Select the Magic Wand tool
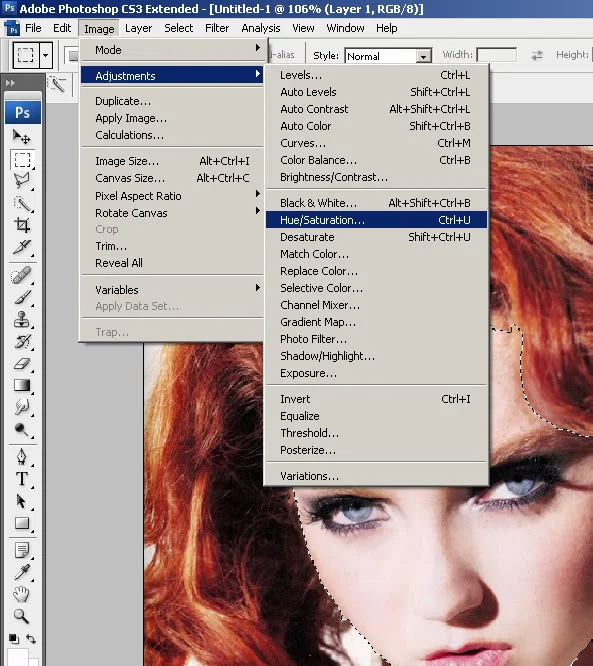Screen dimensions: 593x666 [22, 204]
